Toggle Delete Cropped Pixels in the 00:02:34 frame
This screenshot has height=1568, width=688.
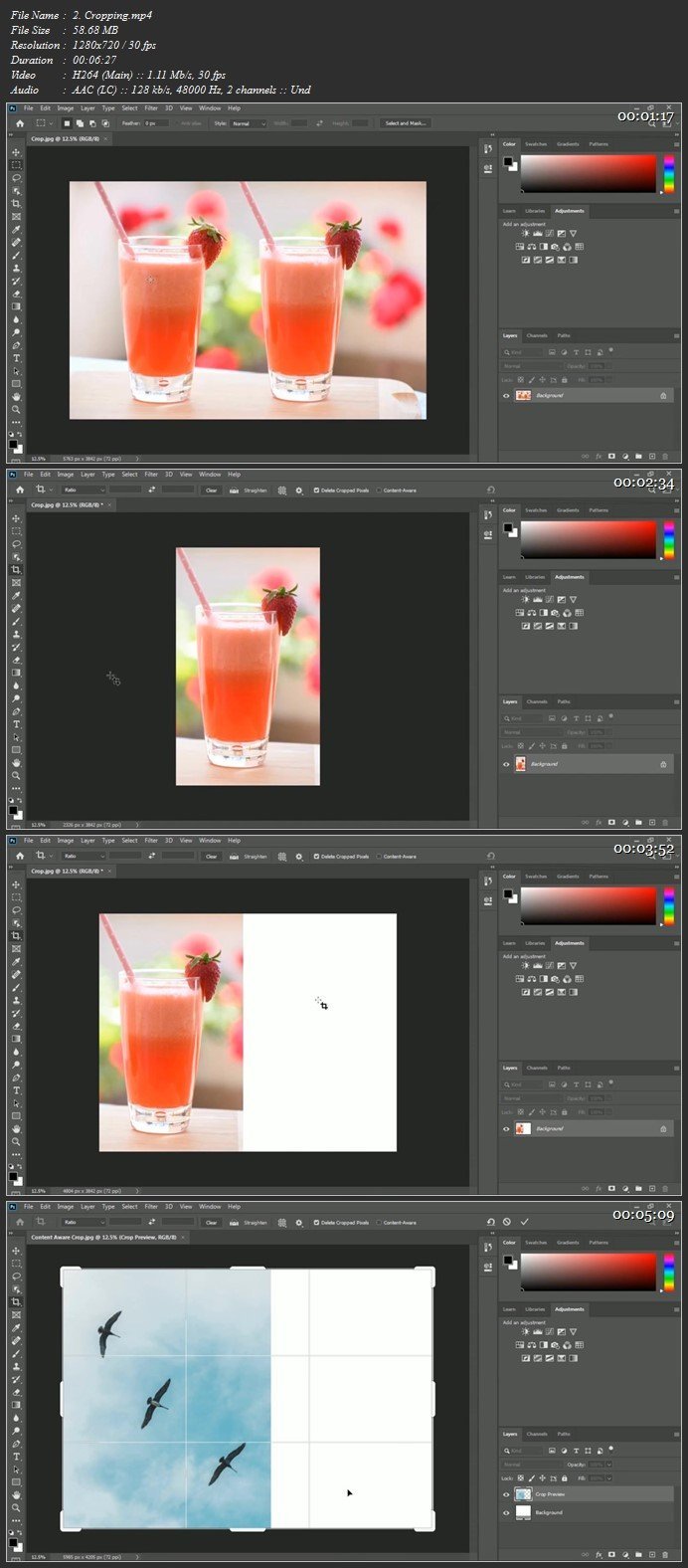(316, 490)
